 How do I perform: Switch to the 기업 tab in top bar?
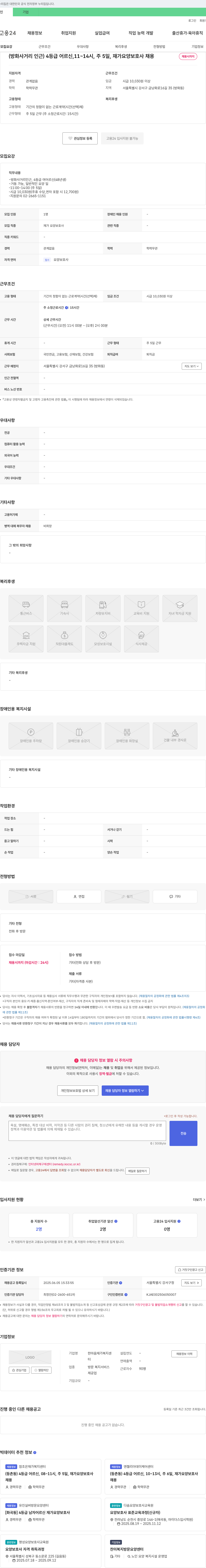(x=26, y=12)
